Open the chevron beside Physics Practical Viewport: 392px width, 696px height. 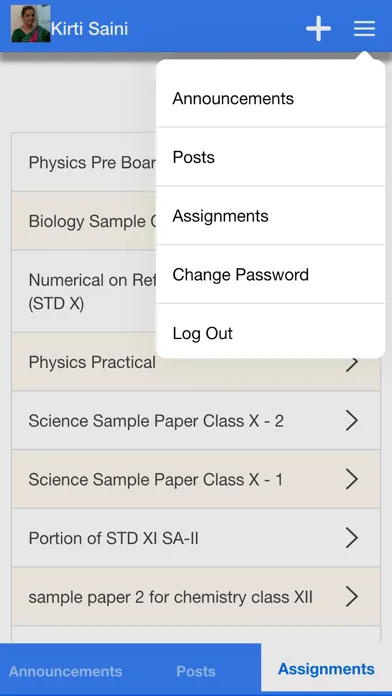(x=352, y=363)
